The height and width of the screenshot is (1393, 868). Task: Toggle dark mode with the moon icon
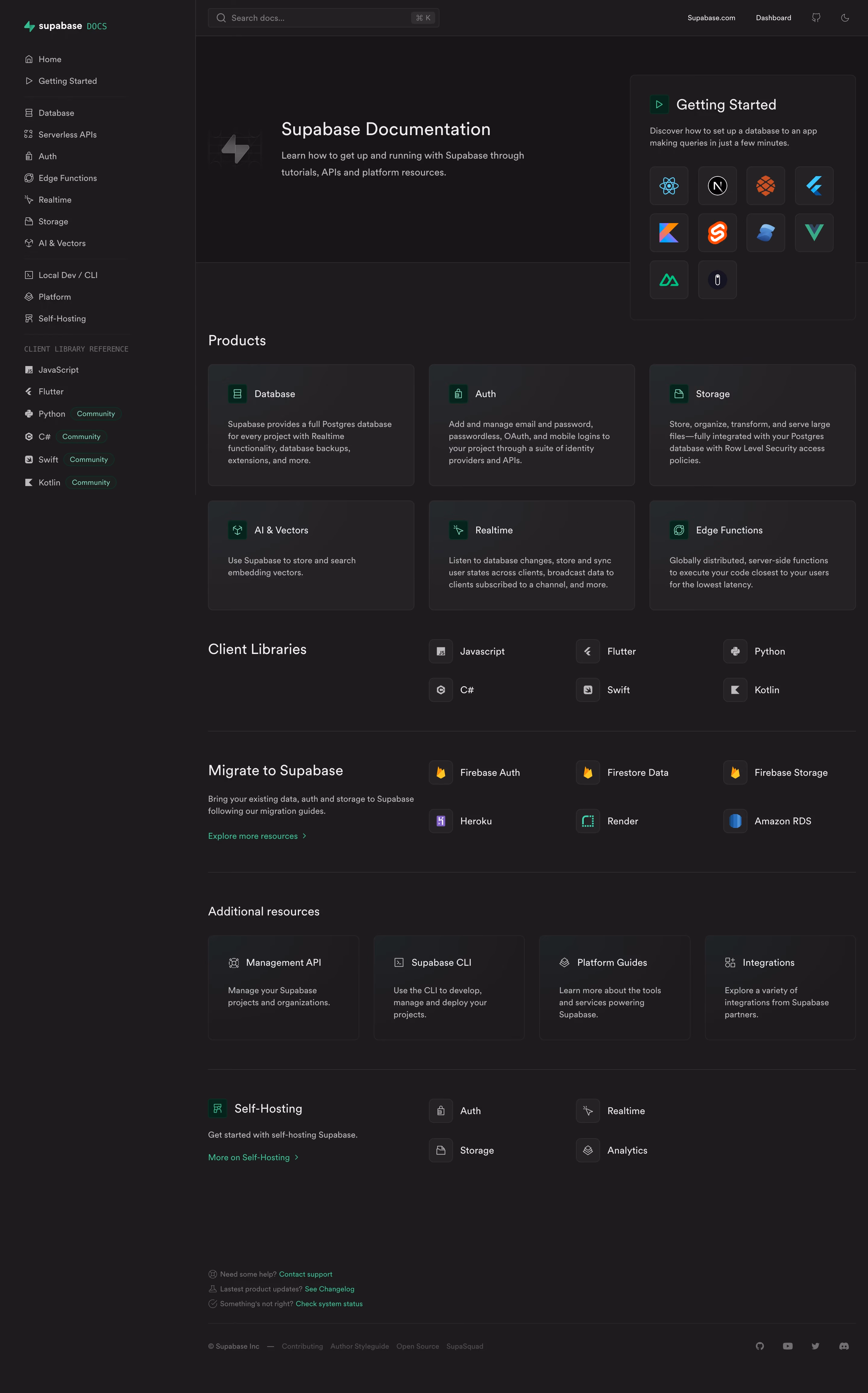click(844, 18)
